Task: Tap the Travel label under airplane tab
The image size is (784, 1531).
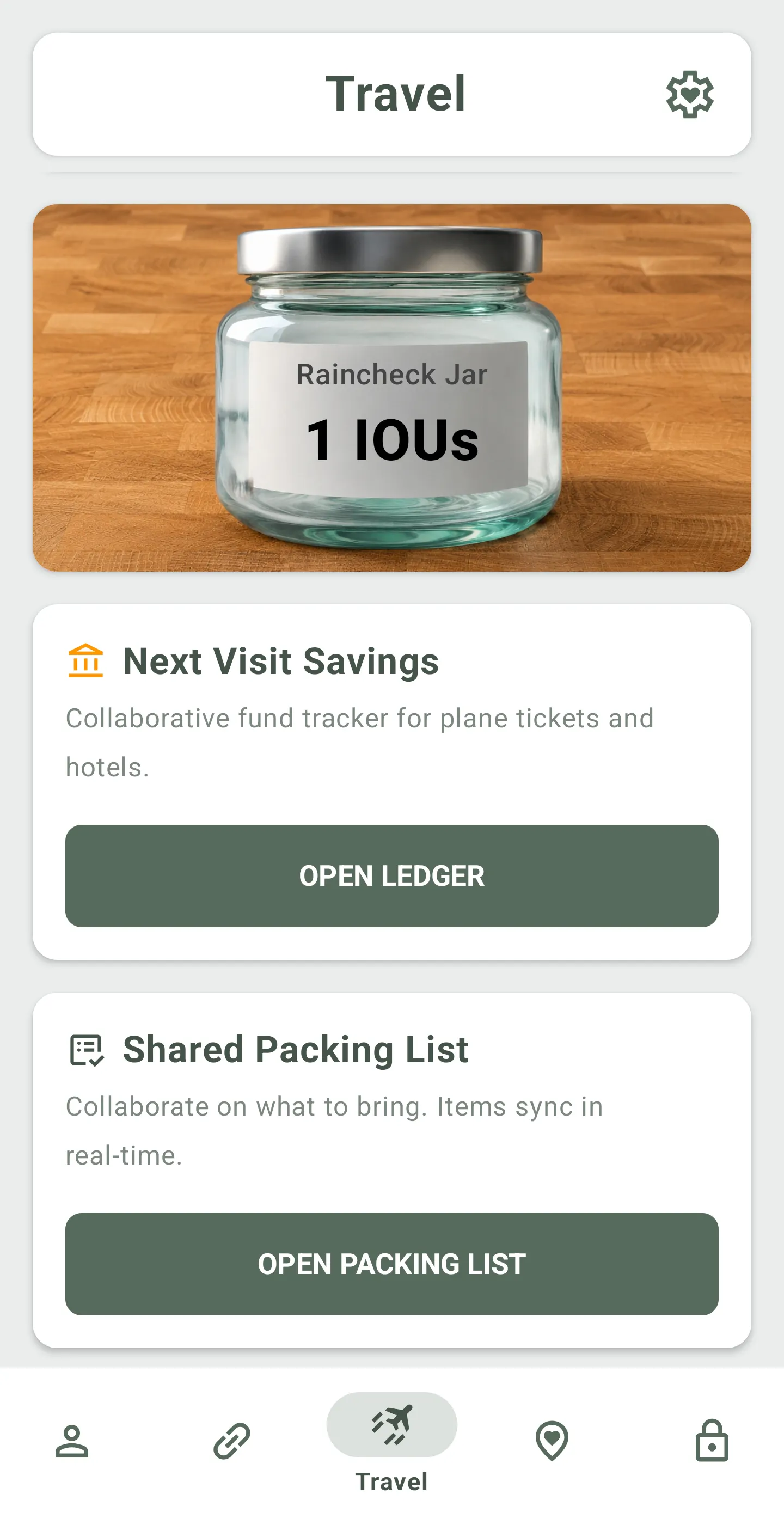Action: (x=391, y=1481)
